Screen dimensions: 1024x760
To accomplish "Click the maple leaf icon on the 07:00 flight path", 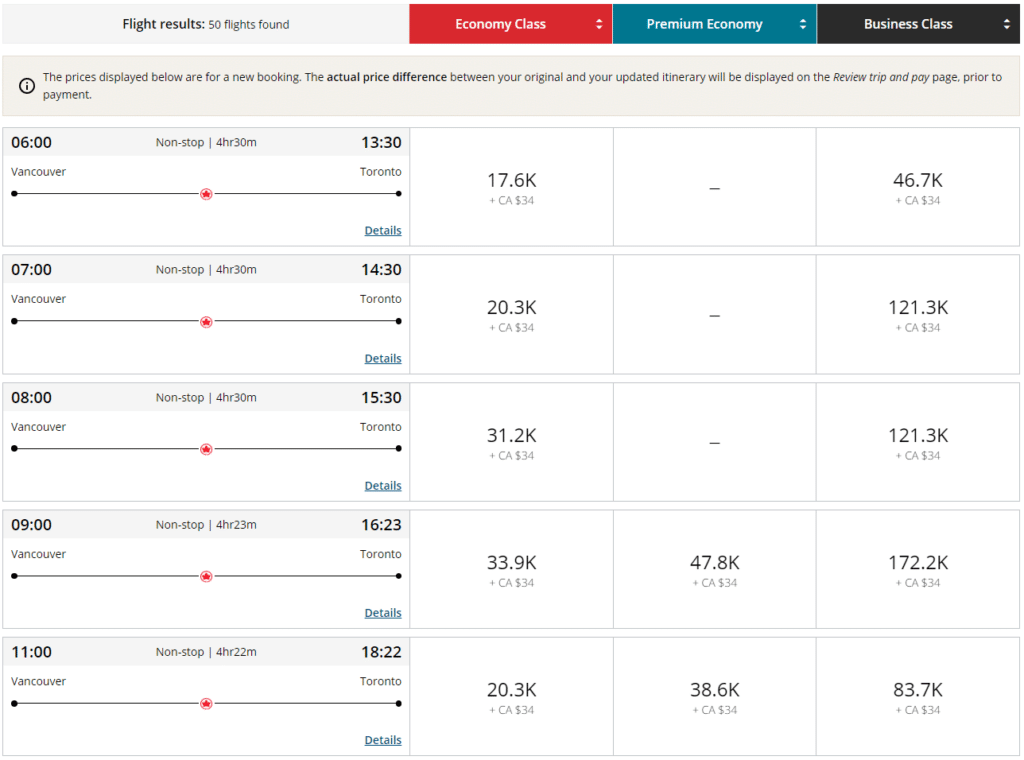I will [x=206, y=321].
